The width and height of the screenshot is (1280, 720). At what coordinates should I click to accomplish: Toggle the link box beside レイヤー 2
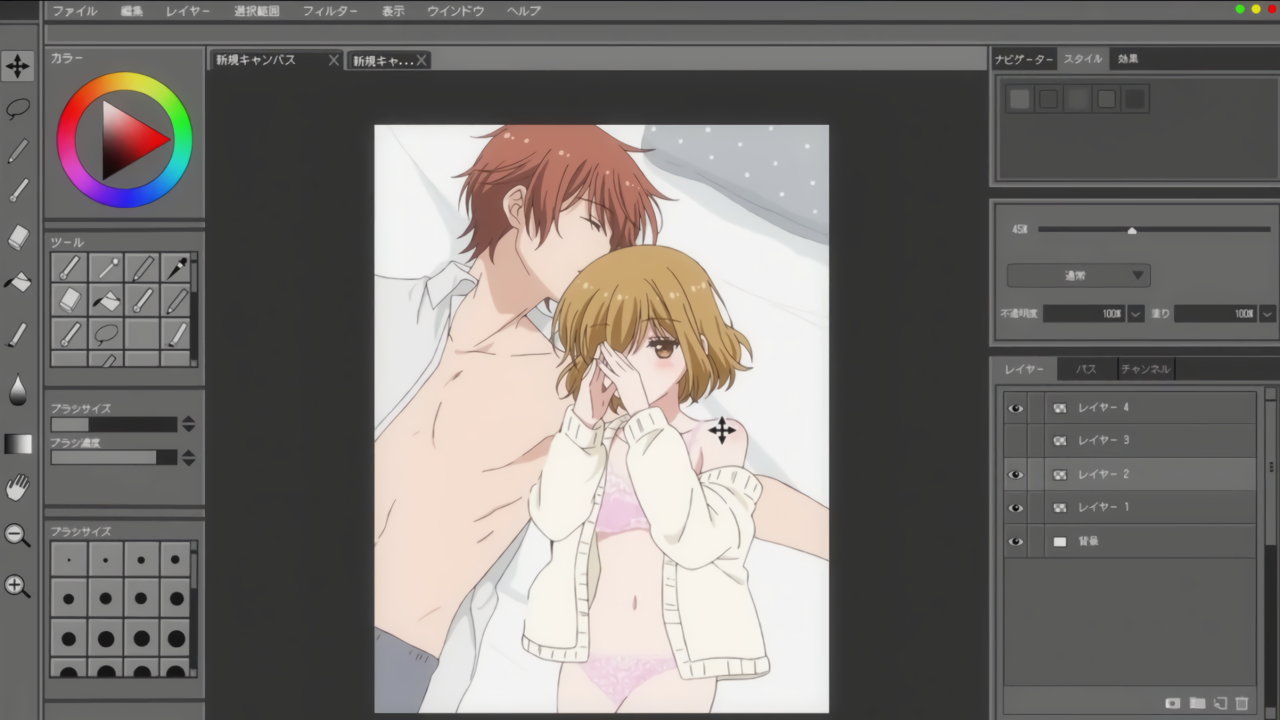(1036, 474)
